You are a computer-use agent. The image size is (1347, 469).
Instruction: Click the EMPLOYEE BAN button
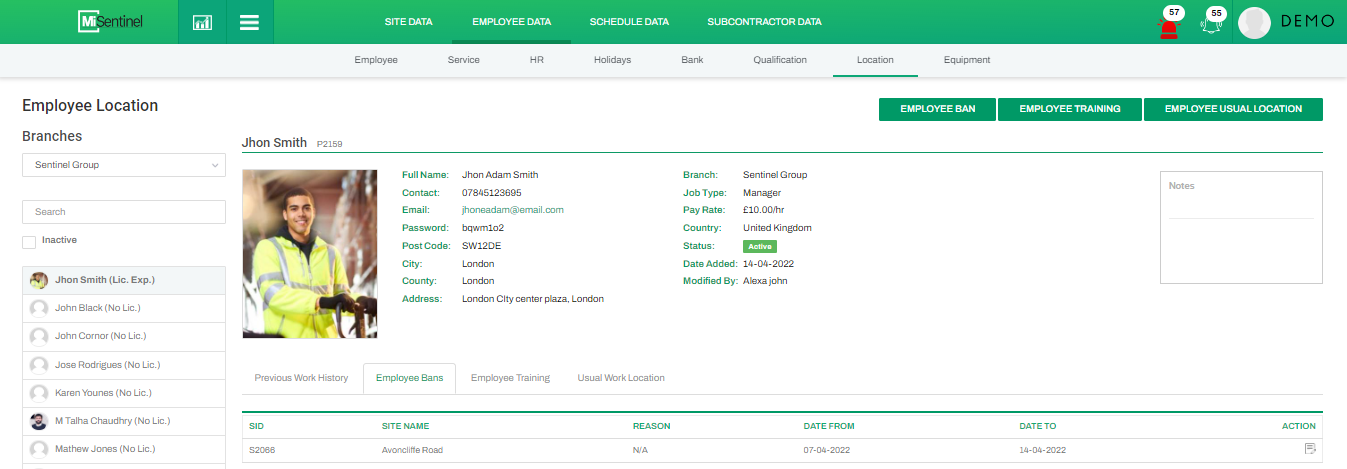point(937,109)
